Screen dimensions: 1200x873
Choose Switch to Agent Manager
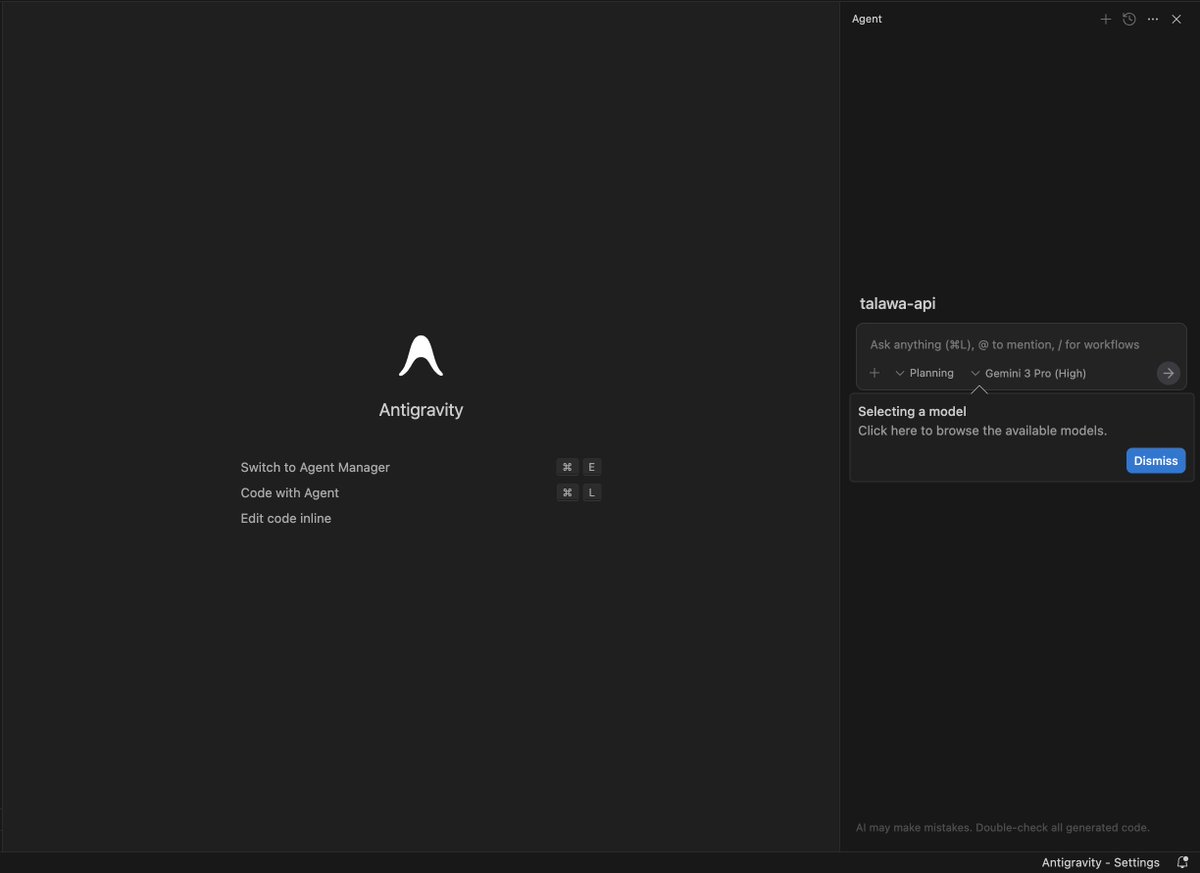315,467
